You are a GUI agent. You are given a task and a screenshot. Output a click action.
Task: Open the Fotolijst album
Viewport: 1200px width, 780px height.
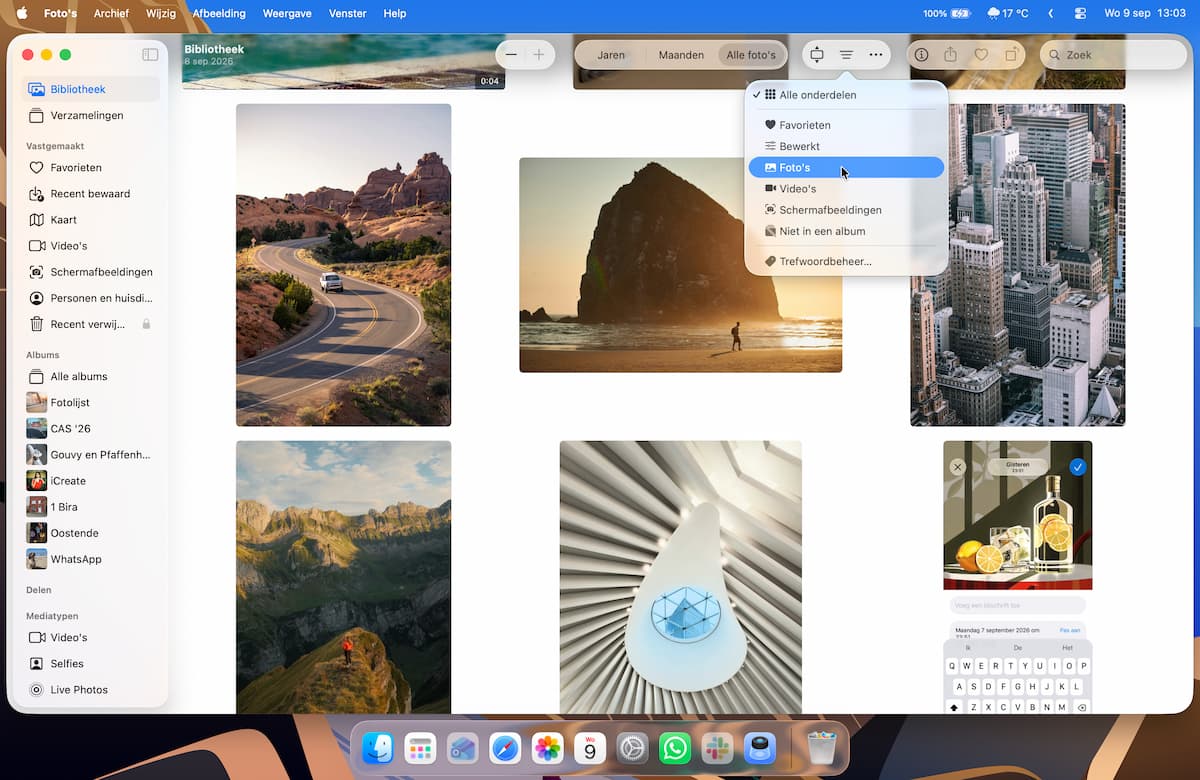91,403
